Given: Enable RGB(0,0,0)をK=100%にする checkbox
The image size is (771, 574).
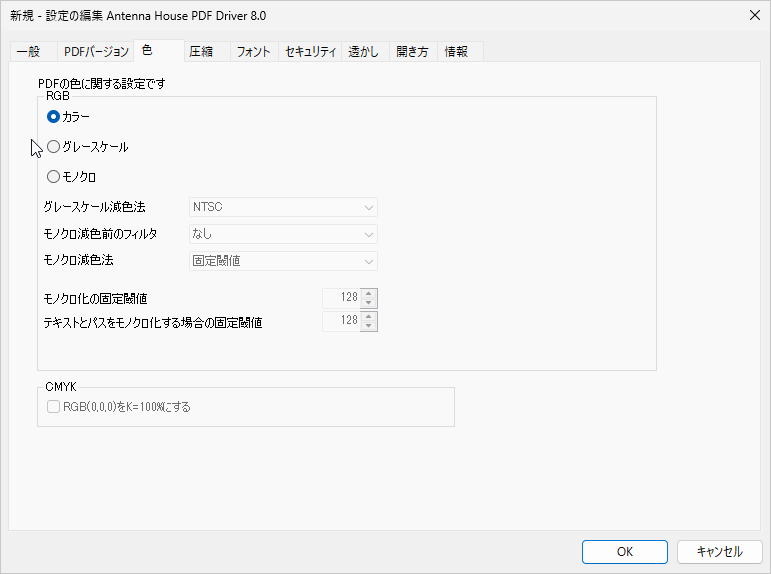Looking at the screenshot, I should (x=55, y=407).
